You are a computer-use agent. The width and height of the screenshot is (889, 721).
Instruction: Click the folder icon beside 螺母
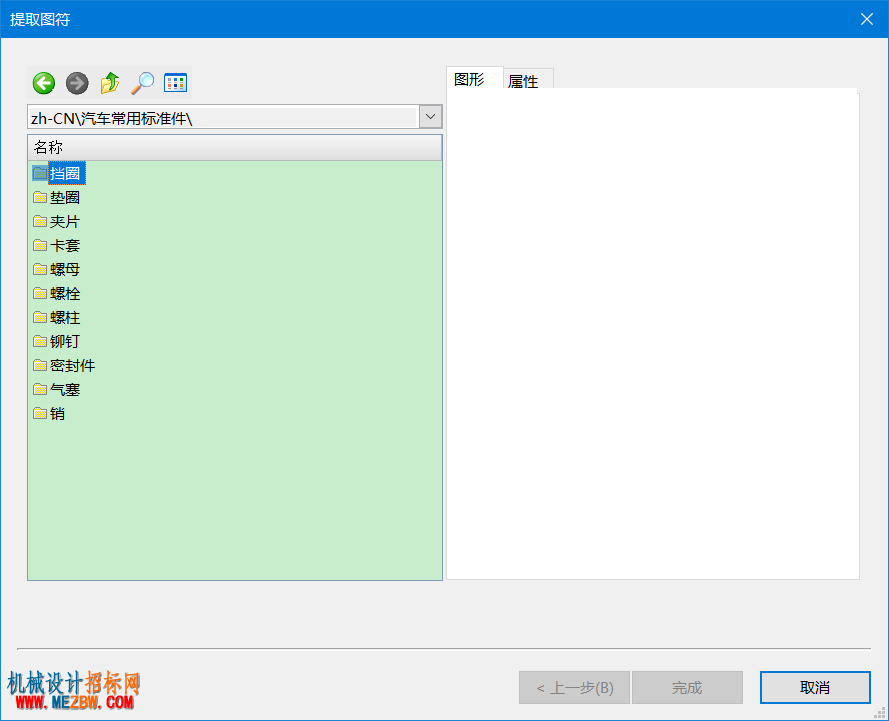(40, 269)
